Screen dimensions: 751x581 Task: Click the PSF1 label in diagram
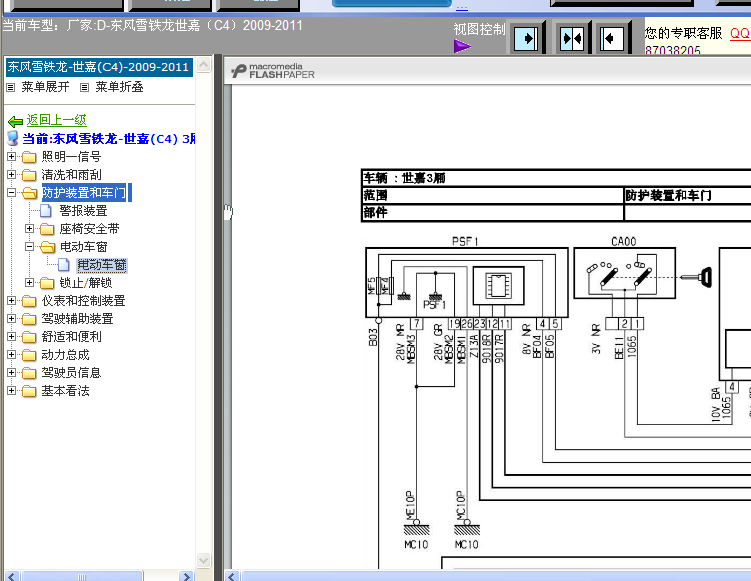[465, 241]
